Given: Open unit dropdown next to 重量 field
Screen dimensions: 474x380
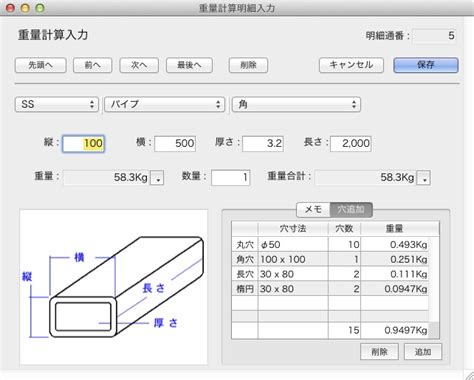Looking at the screenshot, I should point(157,178).
